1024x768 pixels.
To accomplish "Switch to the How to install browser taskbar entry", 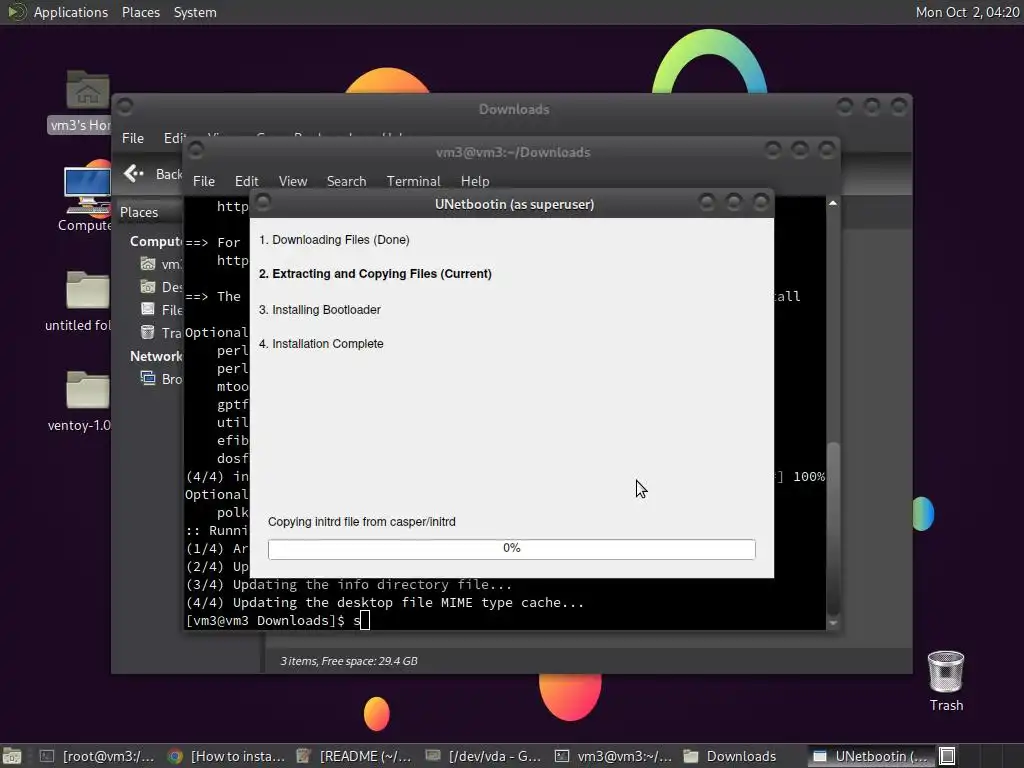I will pos(226,756).
